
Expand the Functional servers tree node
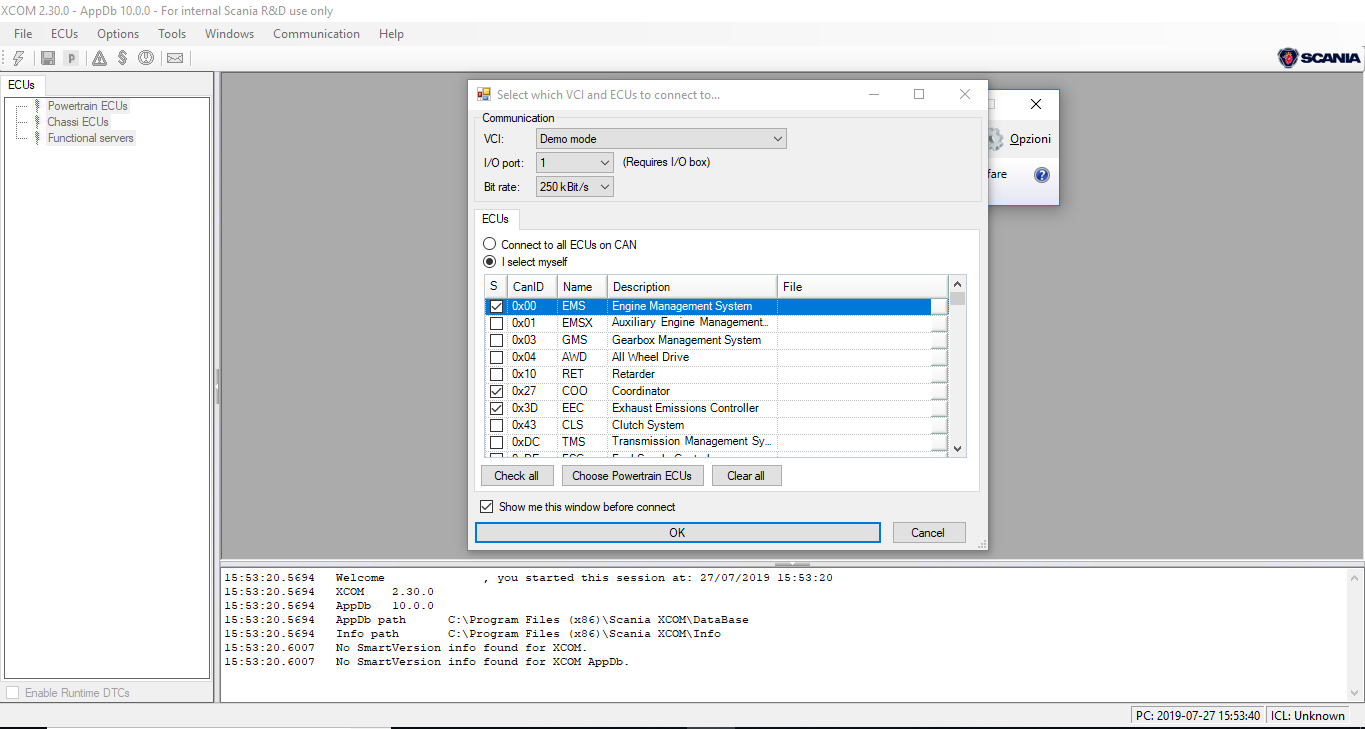point(90,138)
